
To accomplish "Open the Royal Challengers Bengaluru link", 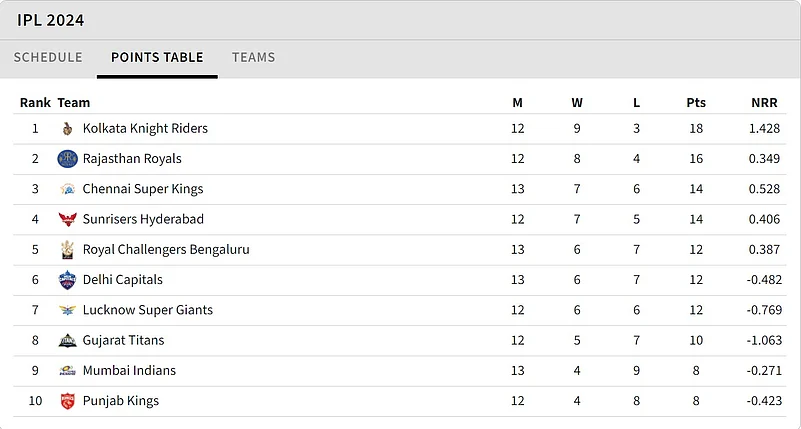I will coord(166,249).
